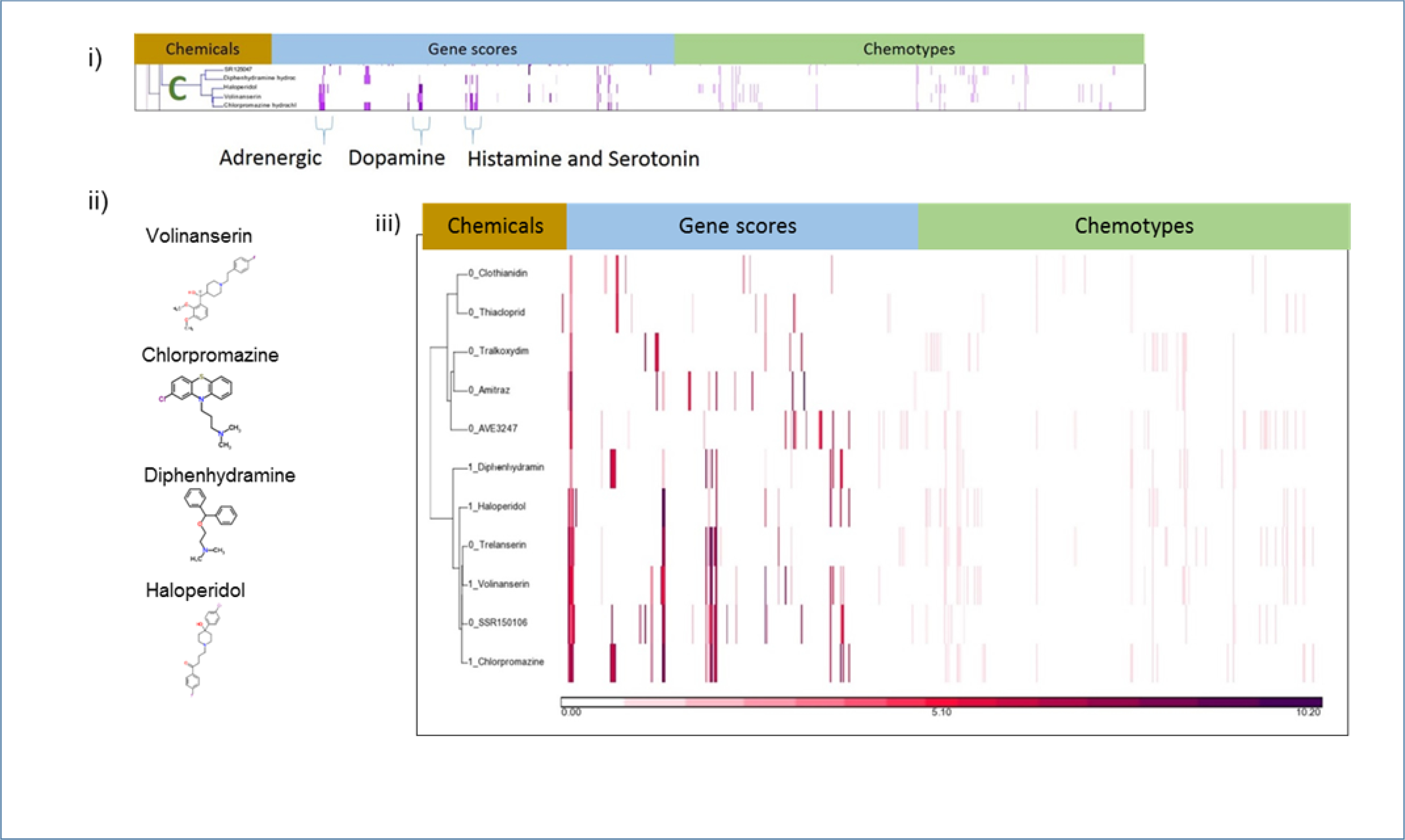1405x840 pixels.
Task: Click the Adrenergic label
Action: [x=270, y=158]
